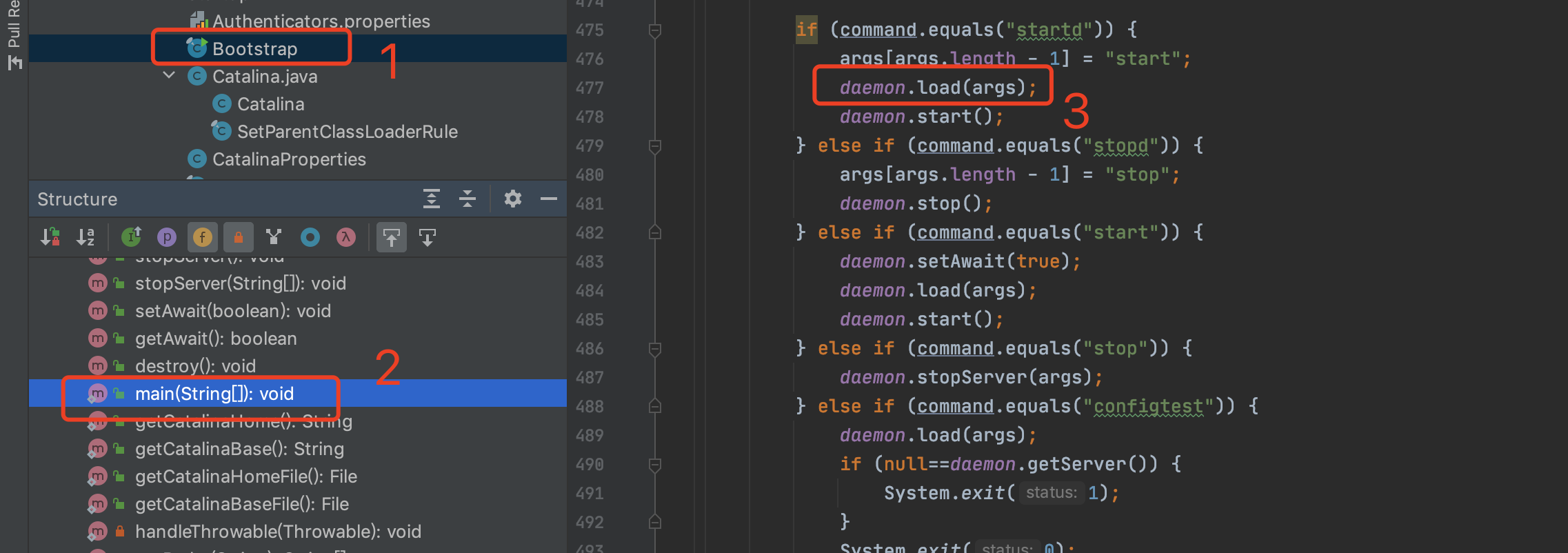Hide the Structure panel
1568x553 pixels.
549,199
